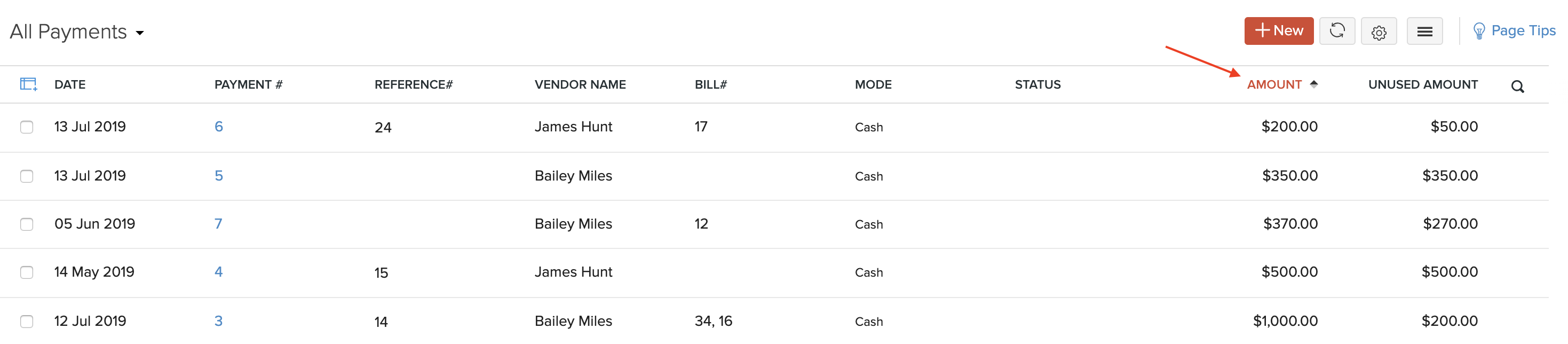Open the search magnifier in the table header
Viewport: 1568px width, 344px height.
pyautogui.click(x=1517, y=86)
